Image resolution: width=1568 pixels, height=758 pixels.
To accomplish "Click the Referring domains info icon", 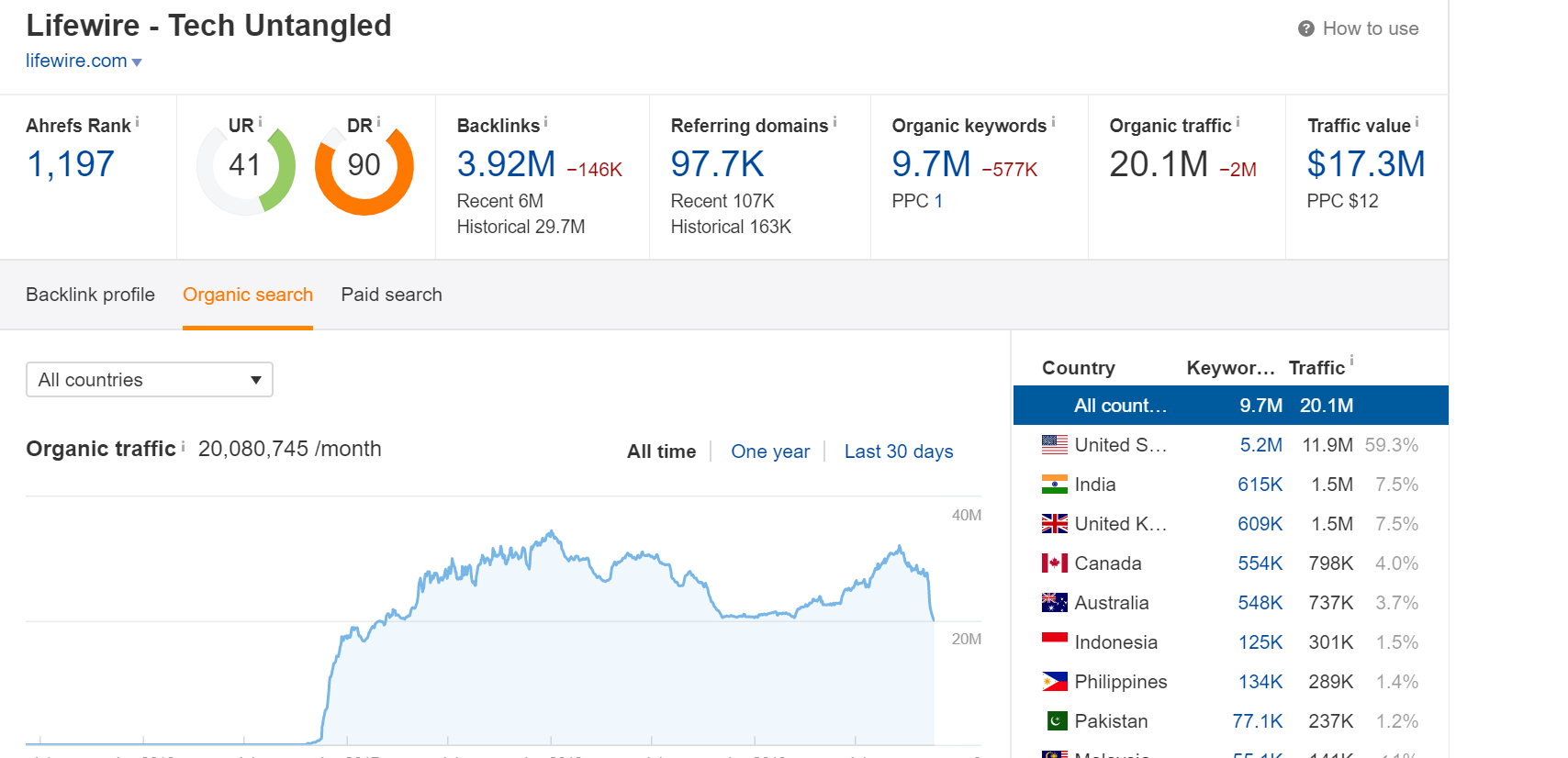I will [x=834, y=121].
